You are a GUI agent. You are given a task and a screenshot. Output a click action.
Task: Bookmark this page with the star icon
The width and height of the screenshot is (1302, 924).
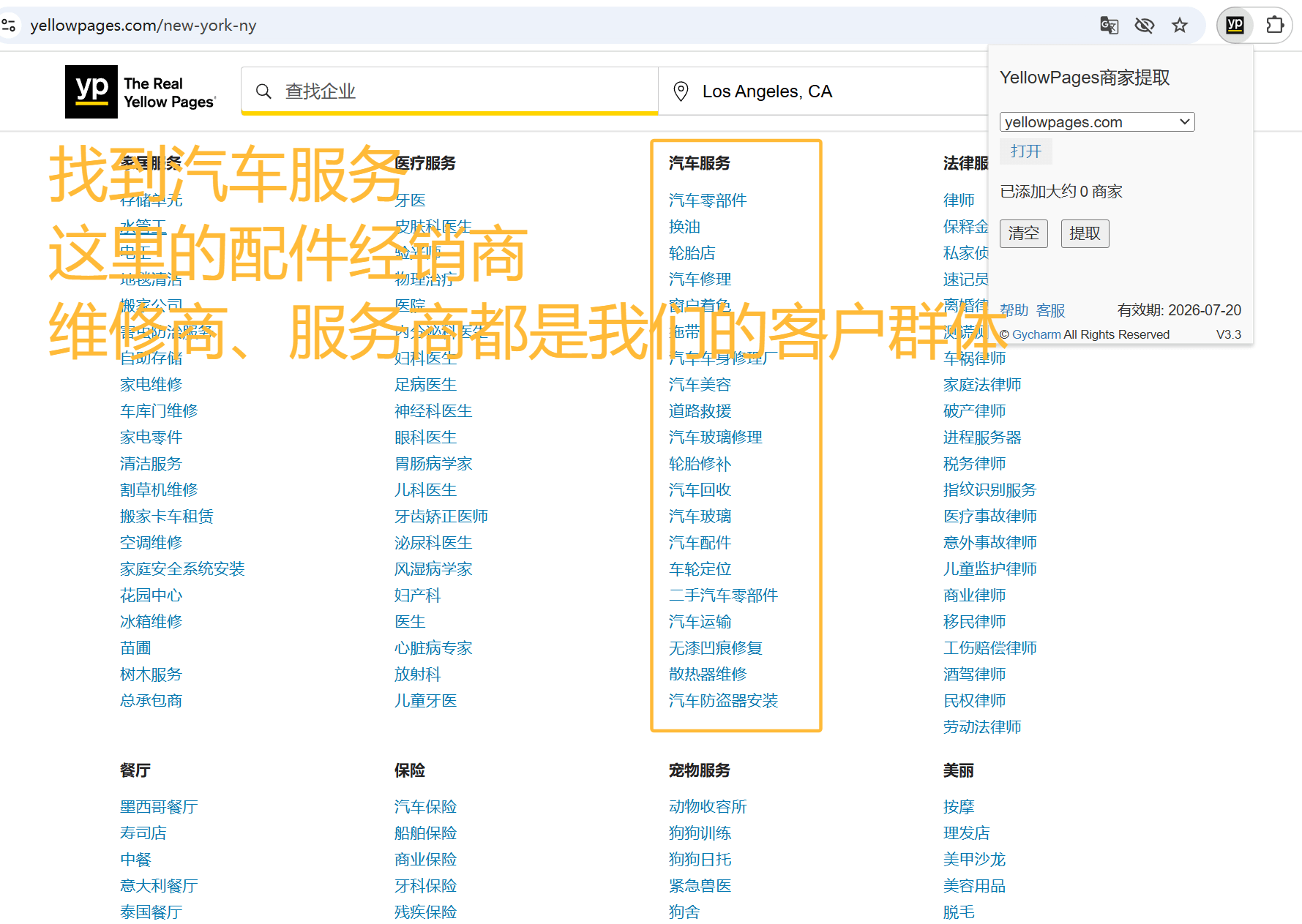pos(1180,26)
